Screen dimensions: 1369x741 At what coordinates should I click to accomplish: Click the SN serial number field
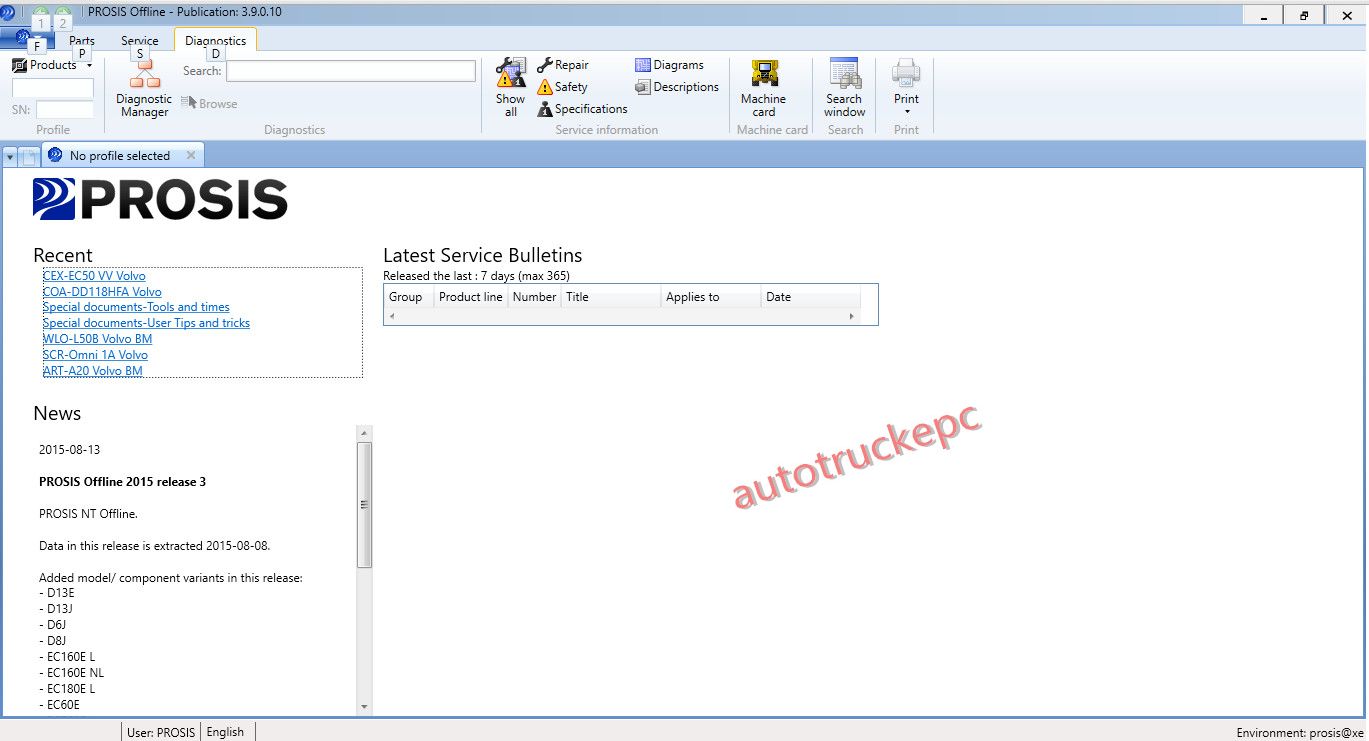tap(65, 110)
